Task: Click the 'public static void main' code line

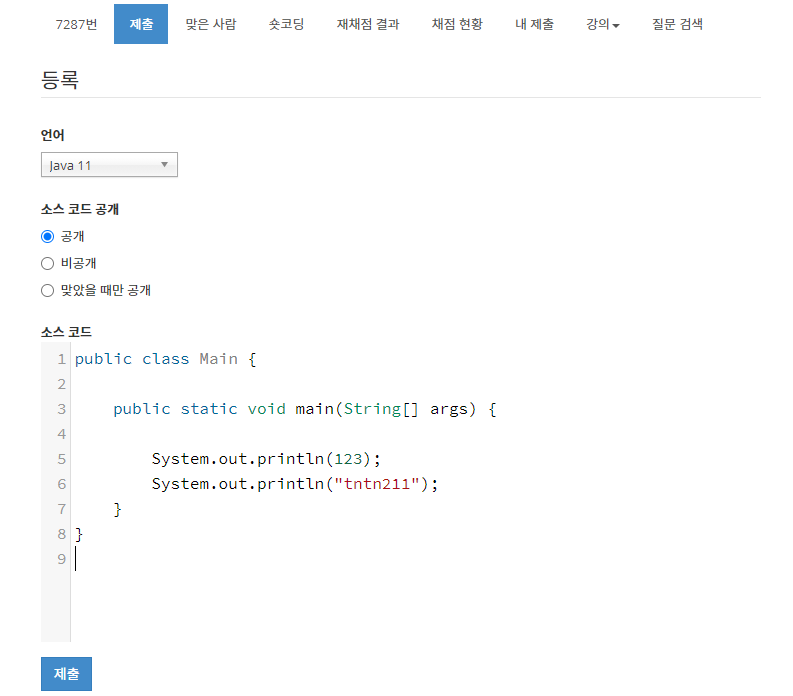Action: 304,409
